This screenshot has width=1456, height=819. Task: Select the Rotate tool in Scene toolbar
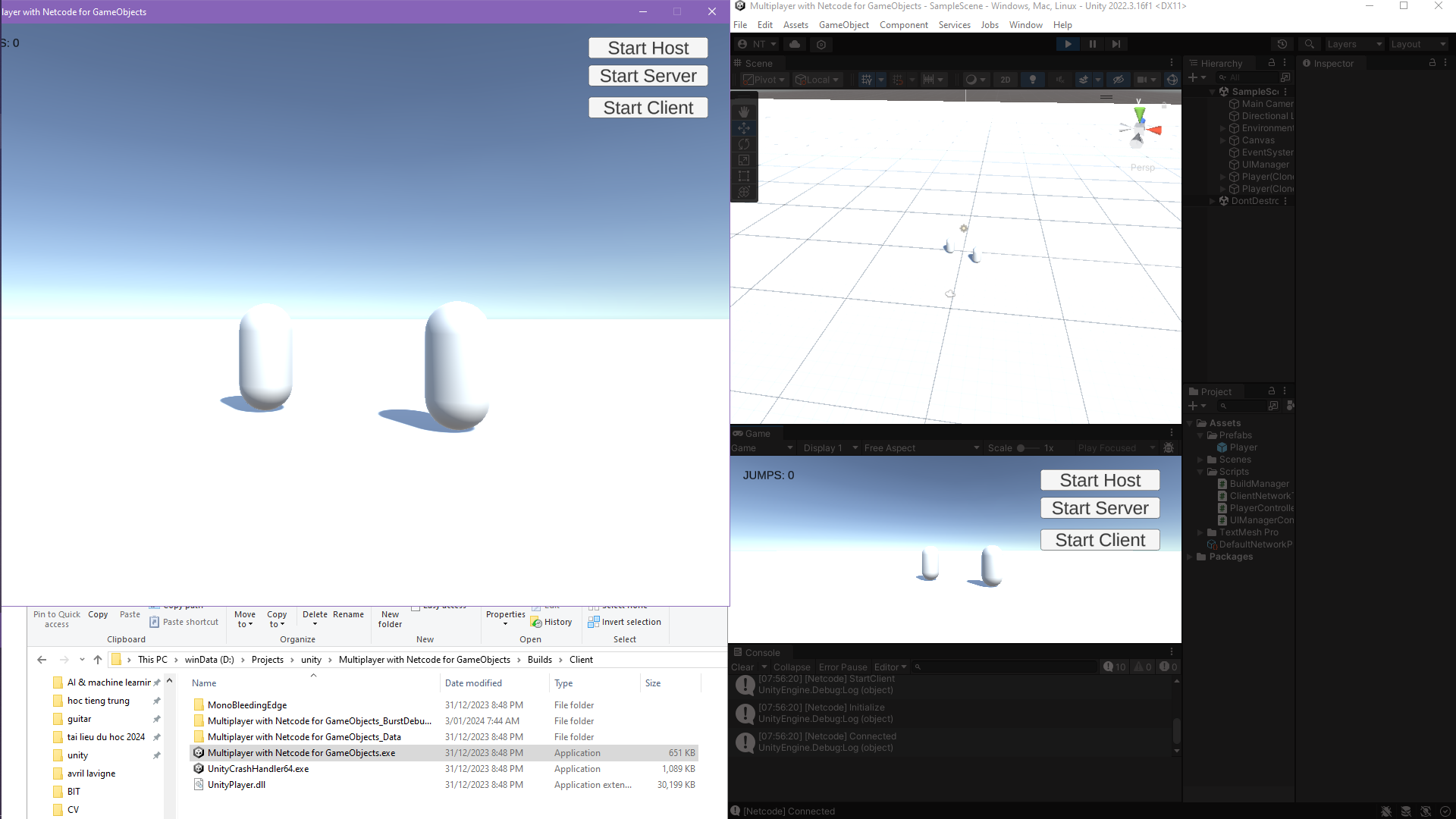pyautogui.click(x=744, y=144)
